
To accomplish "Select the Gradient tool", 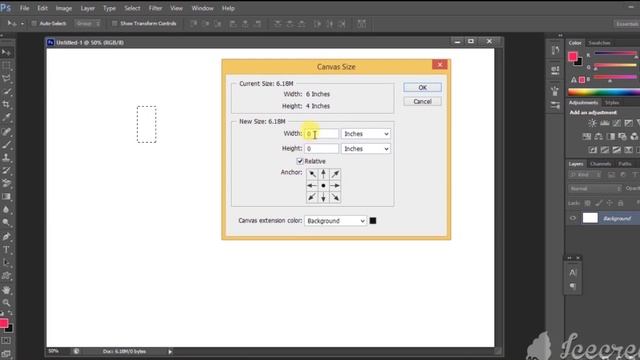I will coord(6,197).
